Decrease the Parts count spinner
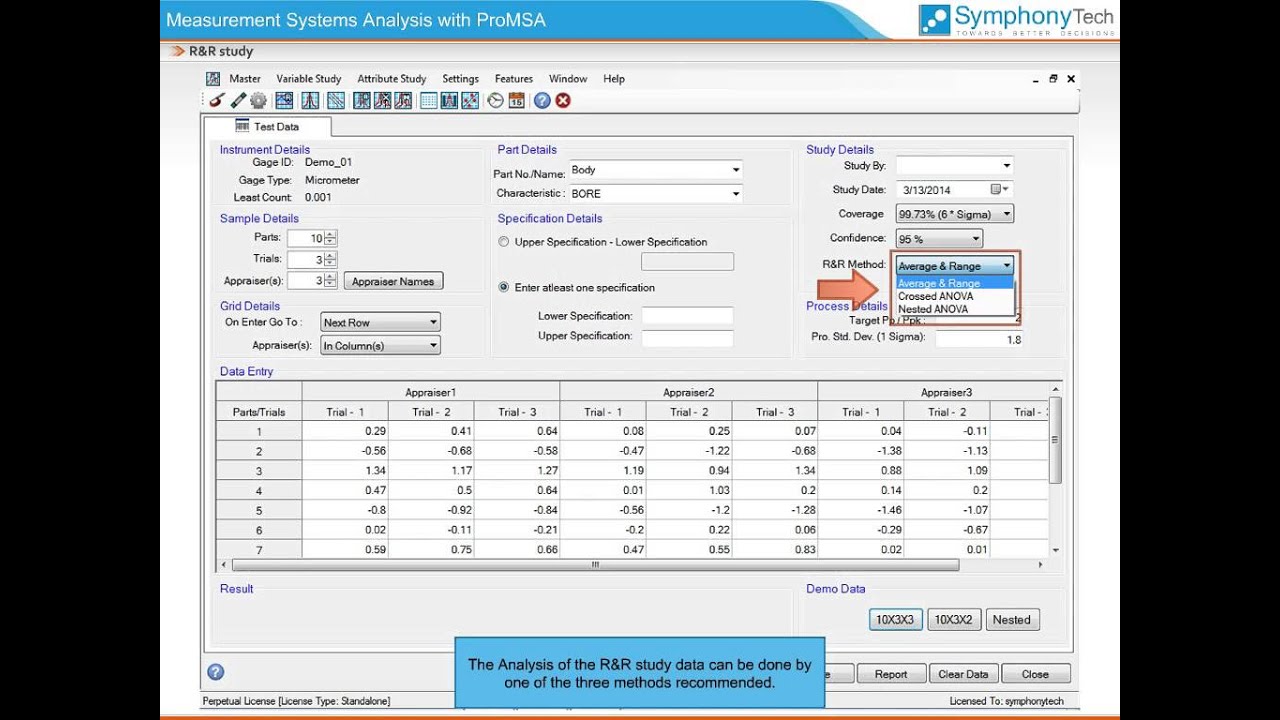Screen dimensions: 1280x720 [x=331, y=242]
